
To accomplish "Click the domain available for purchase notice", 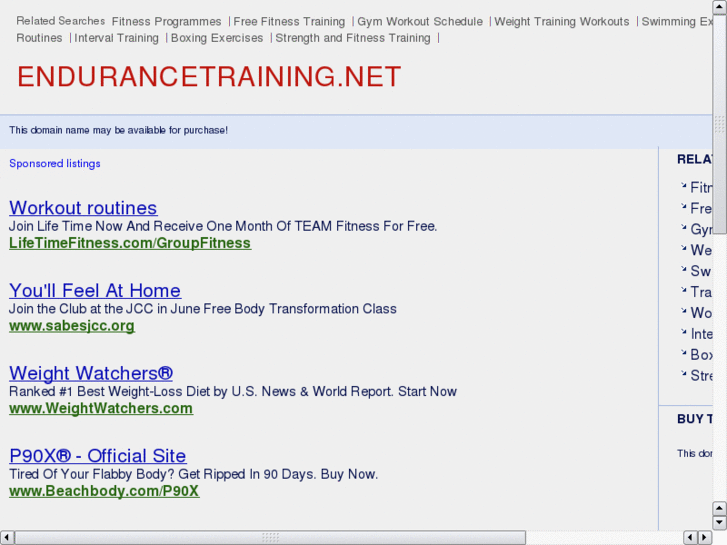I will [119, 130].
